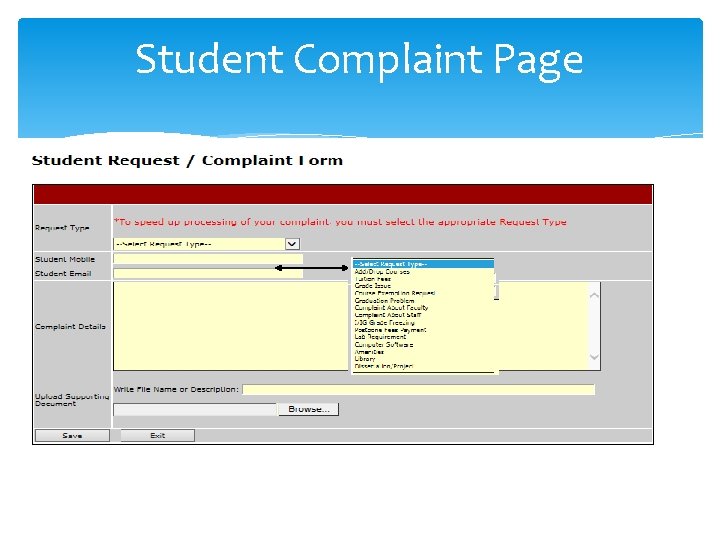This screenshot has width=720, height=540.
Task: Click the Browse button
Action: [x=309, y=409]
